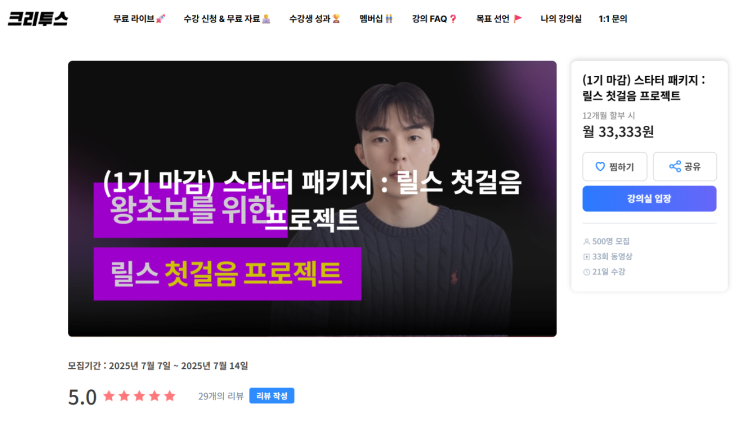Image resolution: width=743 pixels, height=435 pixels.
Task: Click the 찜하기 button
Action: pos(615,166)
